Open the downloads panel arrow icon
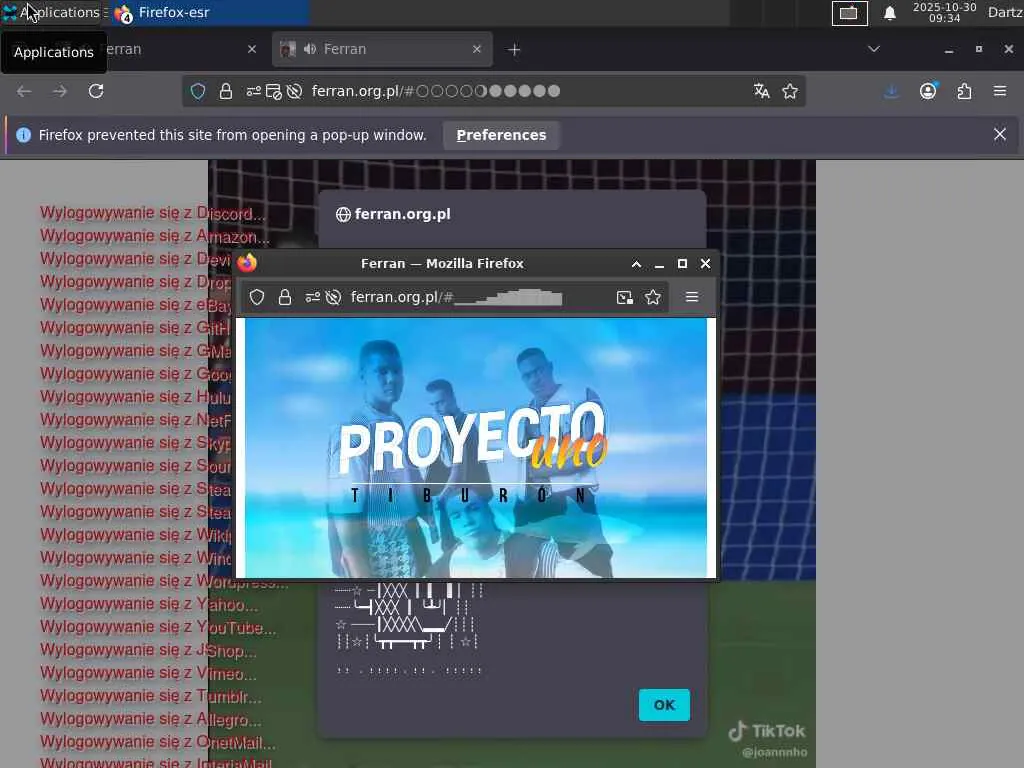Image resolution: width=1024 pixels, height=768 pixels. pyautogui.click(x=891, y=91)
